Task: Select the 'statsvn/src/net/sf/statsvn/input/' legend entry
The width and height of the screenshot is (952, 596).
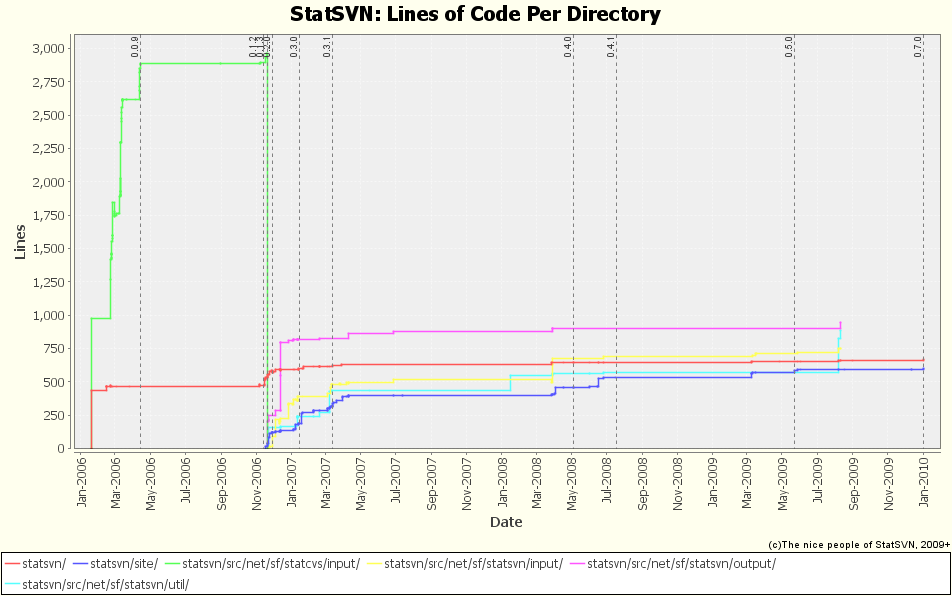Action: (x=474, y=564)
